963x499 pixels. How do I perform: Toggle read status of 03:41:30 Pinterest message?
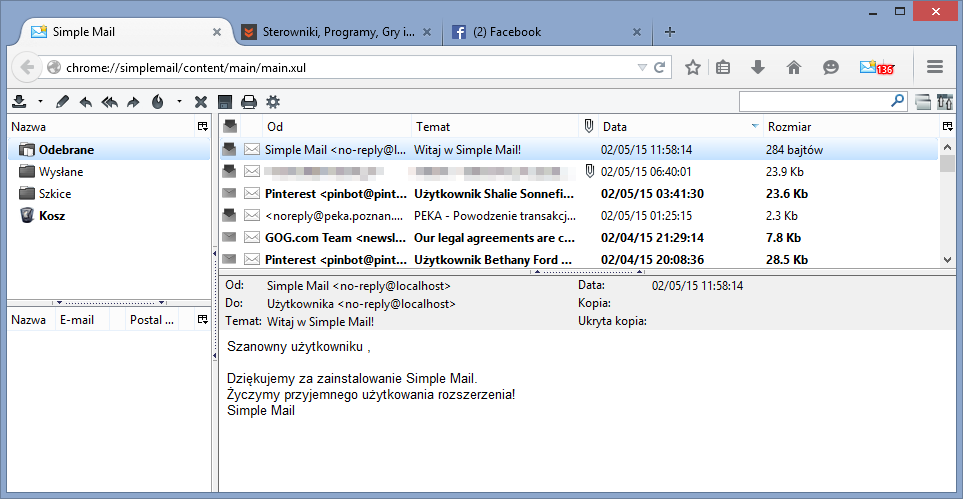(230, 193)
